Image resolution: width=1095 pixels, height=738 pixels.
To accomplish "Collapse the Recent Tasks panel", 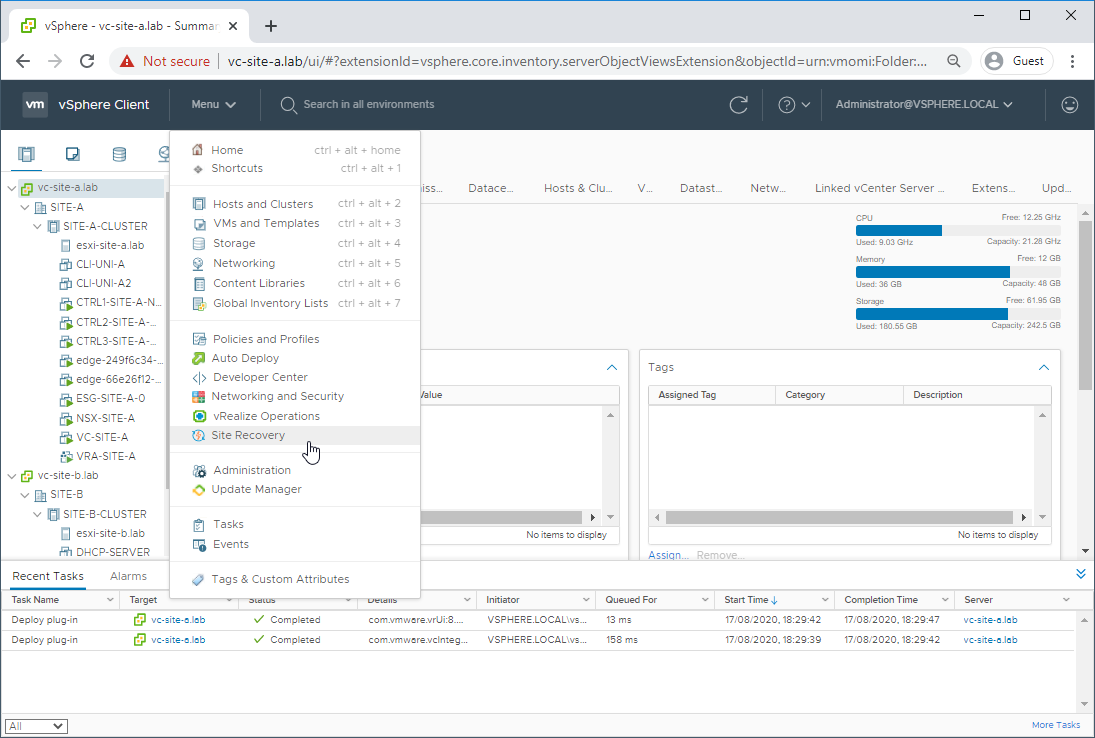I will pos(1080,574).
